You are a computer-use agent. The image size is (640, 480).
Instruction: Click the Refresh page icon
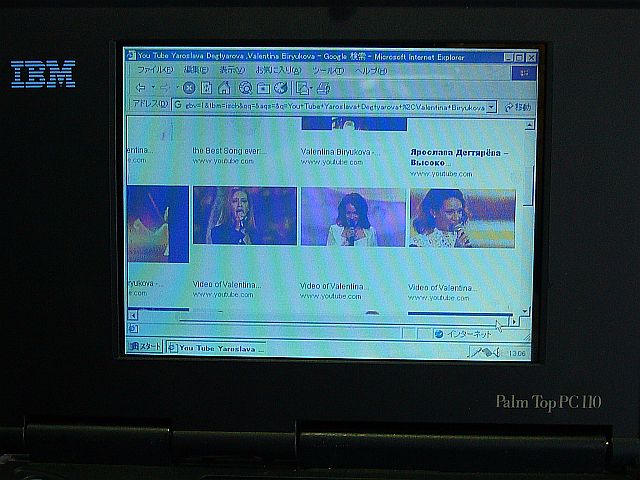(206, 88)
